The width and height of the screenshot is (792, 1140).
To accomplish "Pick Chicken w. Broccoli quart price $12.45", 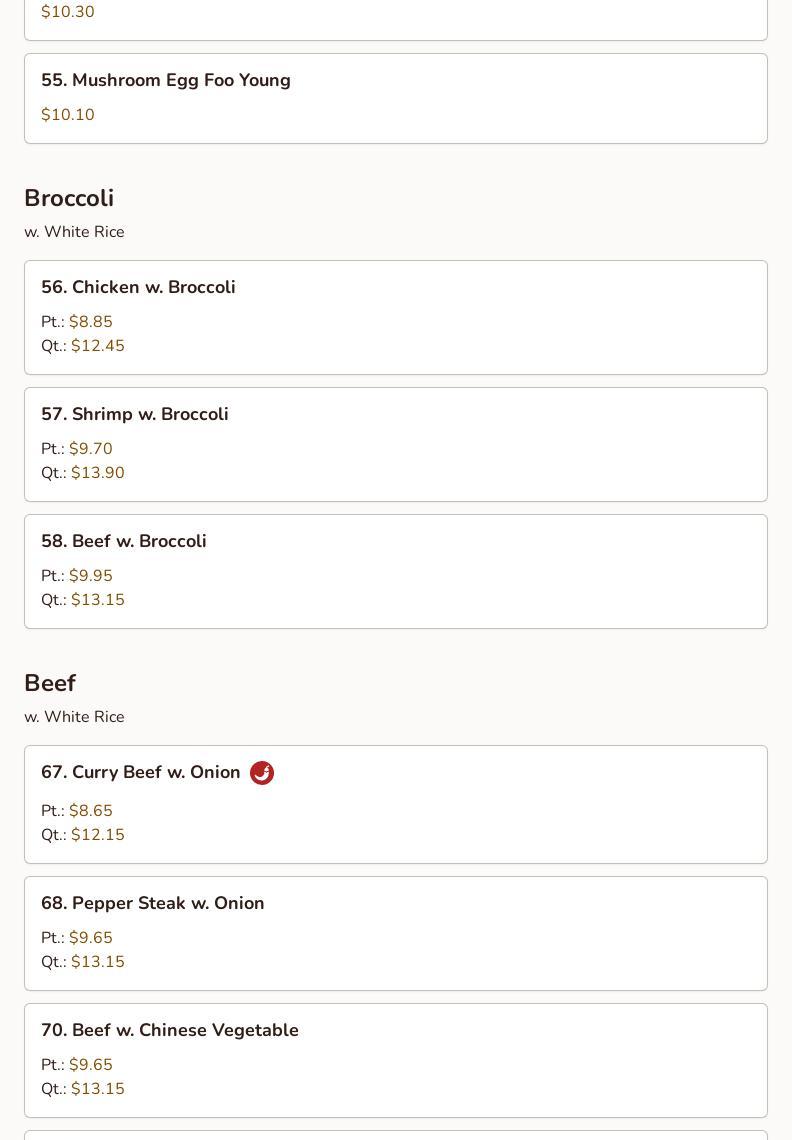I will coord(97,345).
